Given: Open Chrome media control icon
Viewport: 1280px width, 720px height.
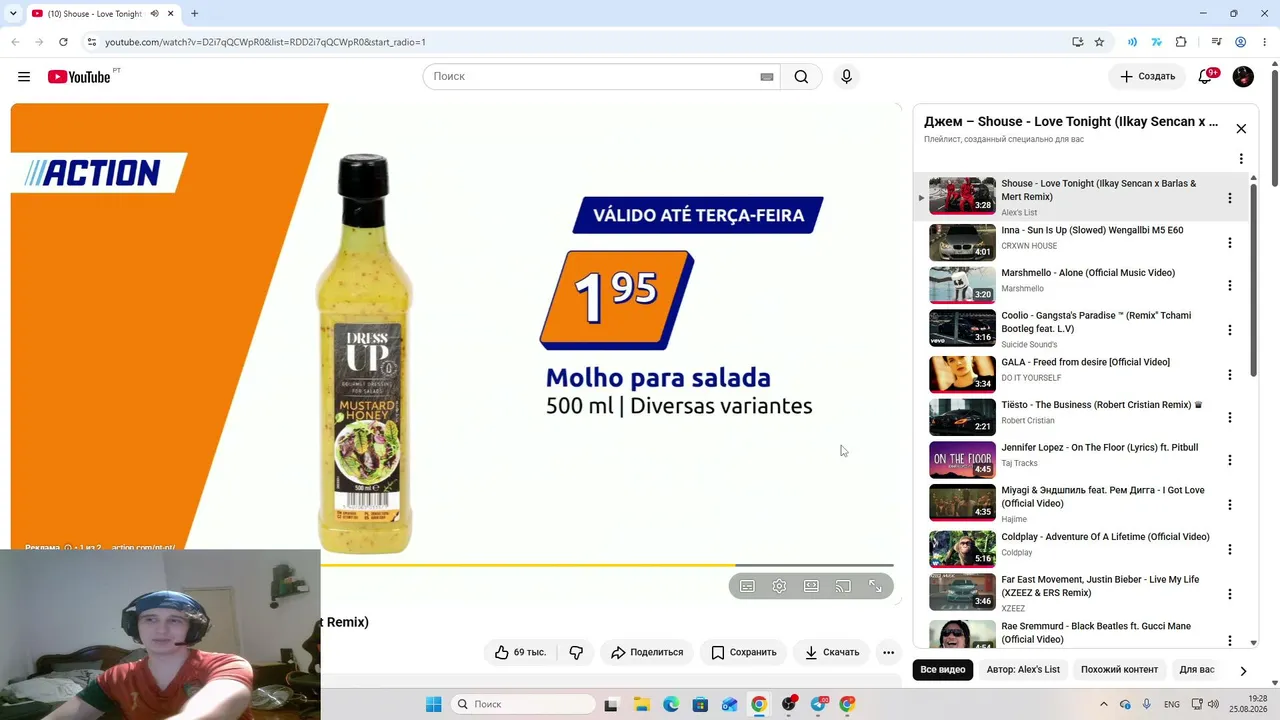Looking at the screenshot, I should pyautogui.click(x=1216, y=42).
